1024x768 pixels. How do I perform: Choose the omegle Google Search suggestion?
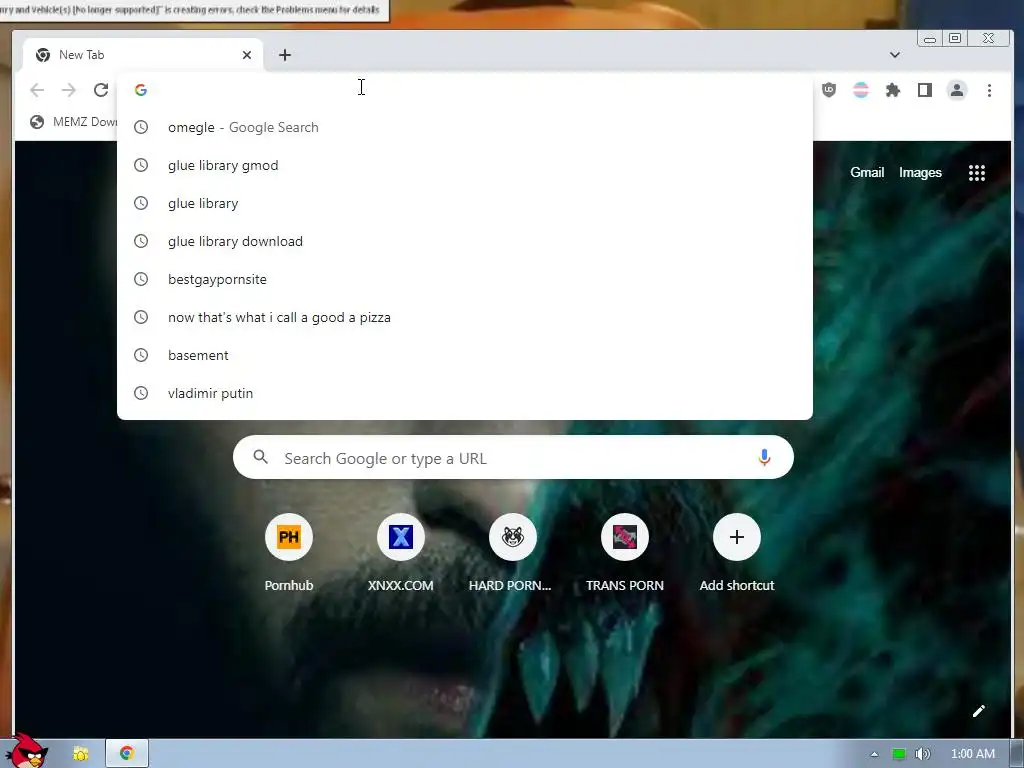(x=465, y=127)
